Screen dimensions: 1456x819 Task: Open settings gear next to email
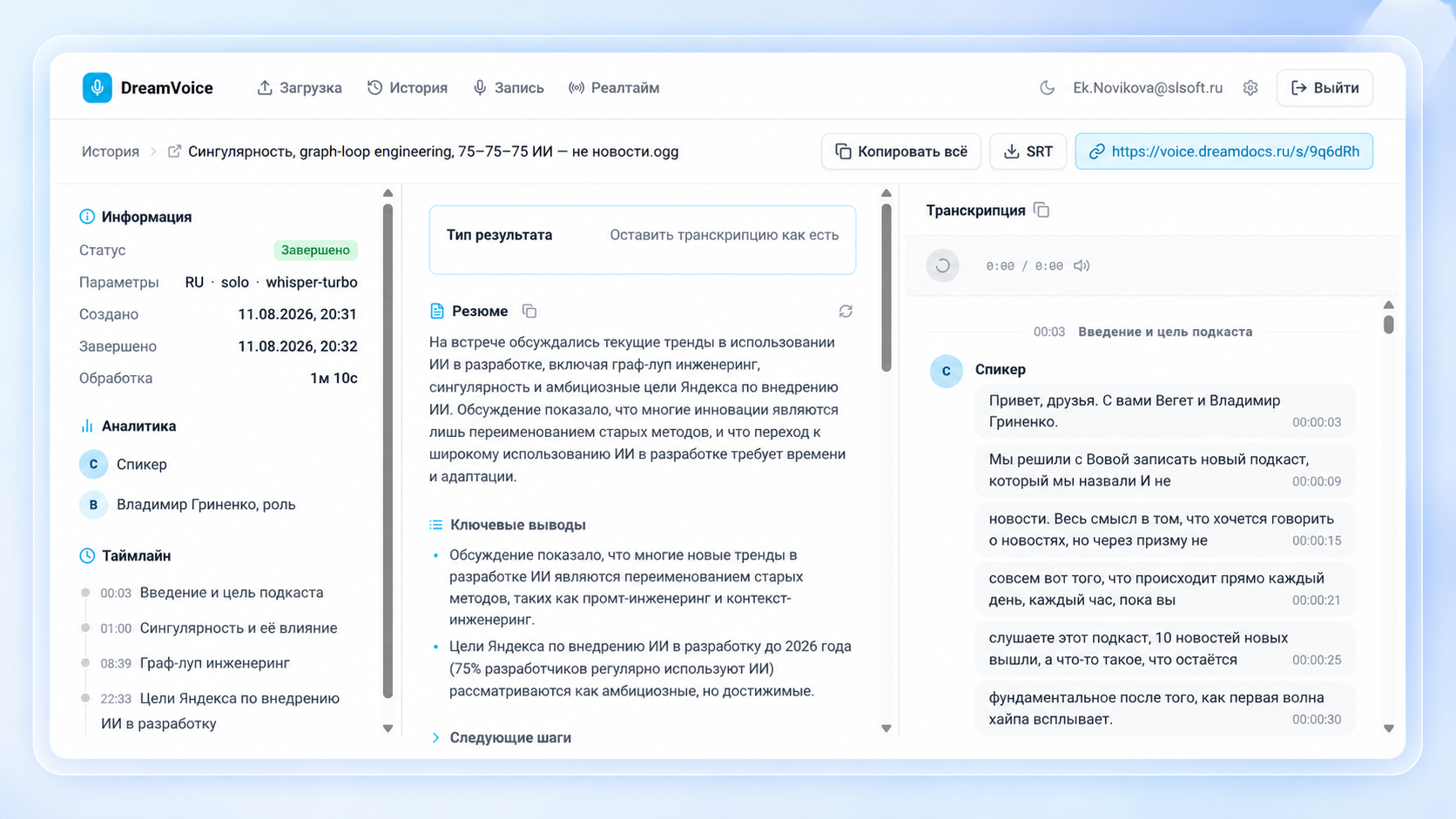(x=1250, y=88)
